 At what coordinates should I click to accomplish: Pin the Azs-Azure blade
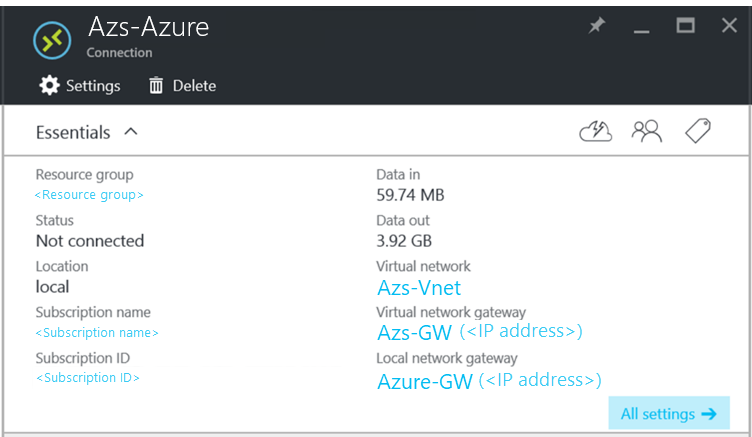click(x=597, y=27)
